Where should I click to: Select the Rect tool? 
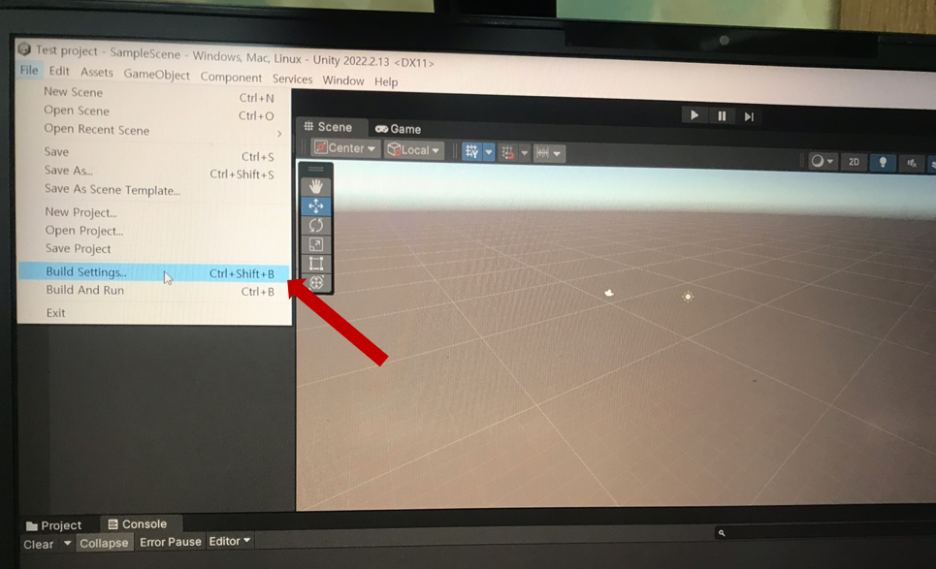[316, 263]
